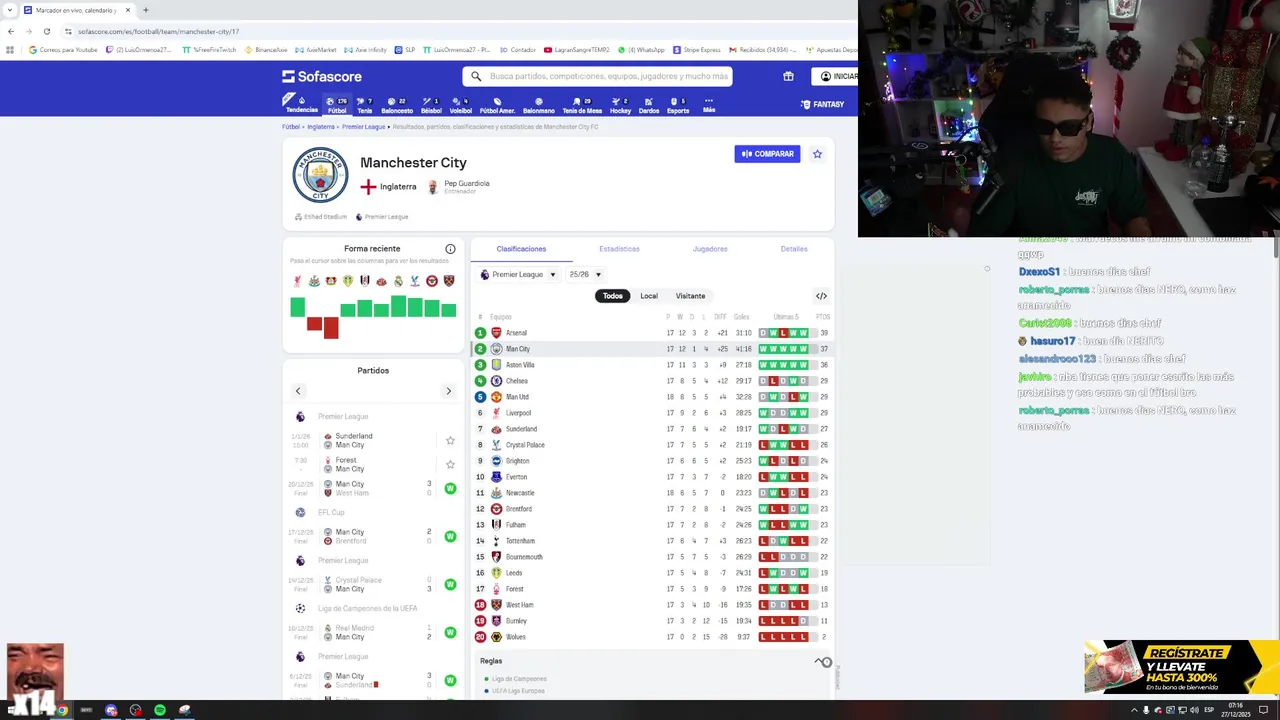Viewport: 1280px width, 720px height.
Task: Click the Arsenal crest in standings
Action: click(x=496, y=333)
